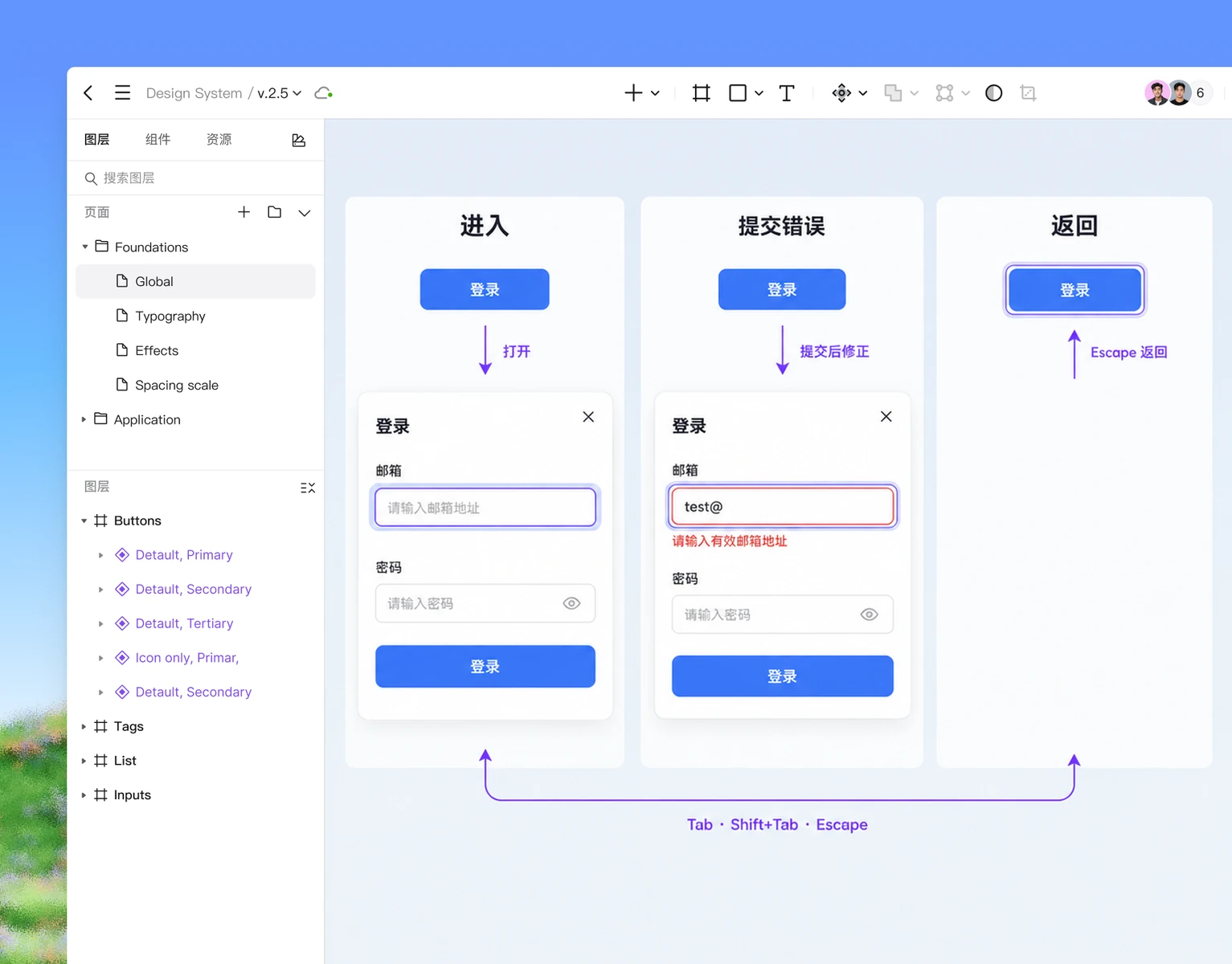Open the shape tool dropdown arrow
The width and height of the screenshot is (1232, 964).
(759, 93)
